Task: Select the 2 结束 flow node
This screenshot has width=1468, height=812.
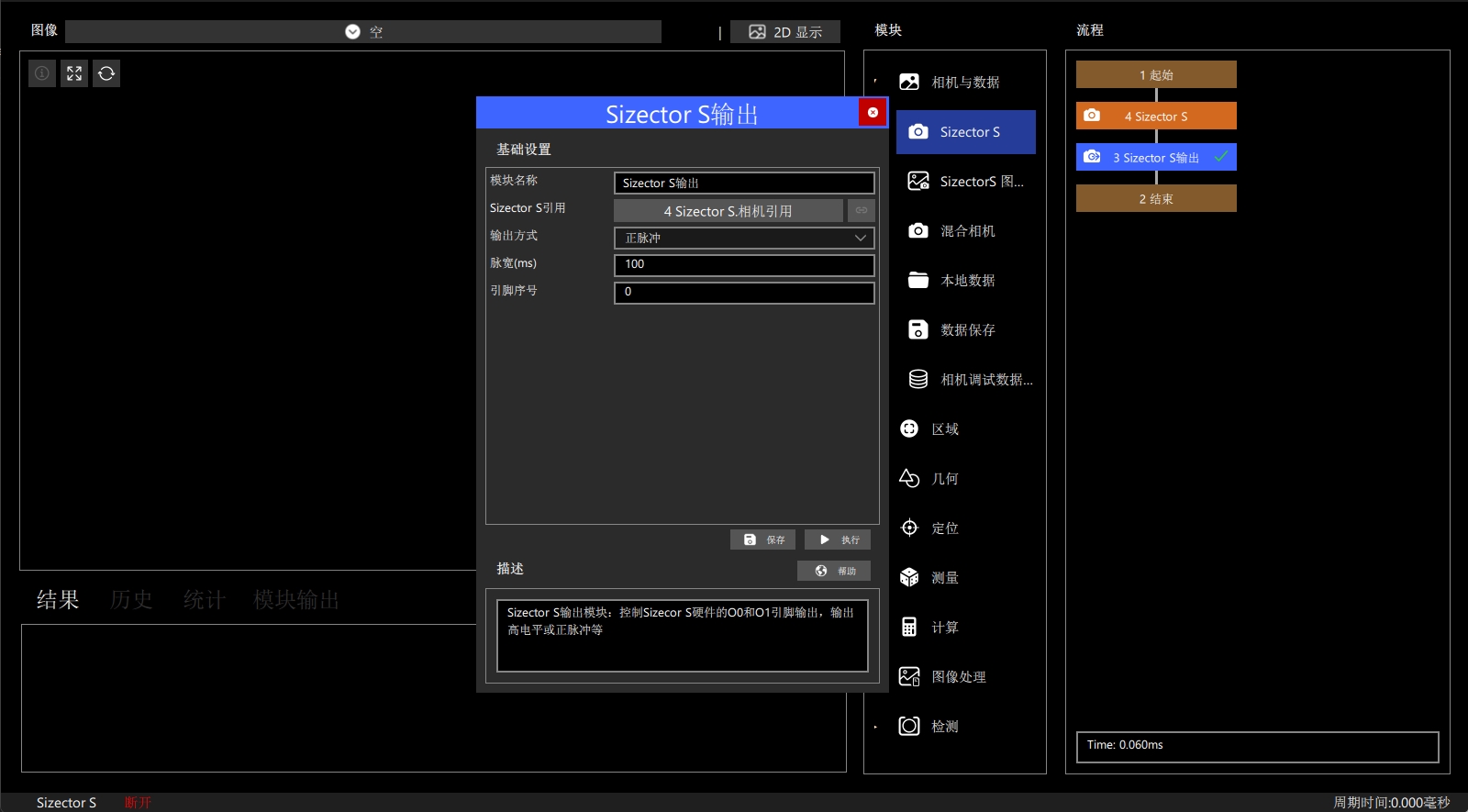Action: (1156, 198)
